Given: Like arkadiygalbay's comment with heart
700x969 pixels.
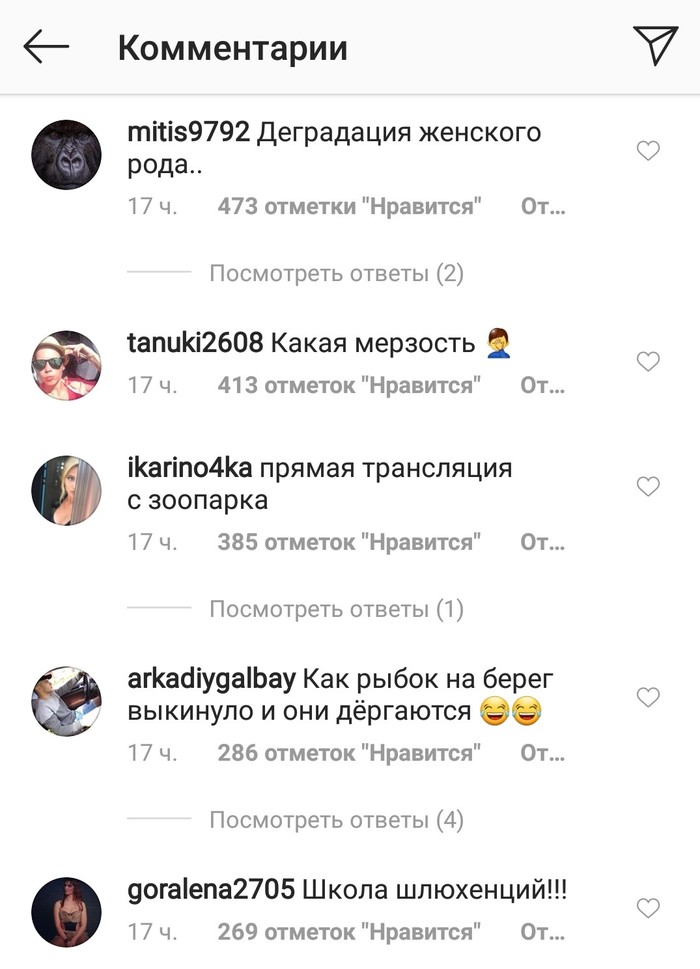Looking at the screenshot, I should point(648,697).
